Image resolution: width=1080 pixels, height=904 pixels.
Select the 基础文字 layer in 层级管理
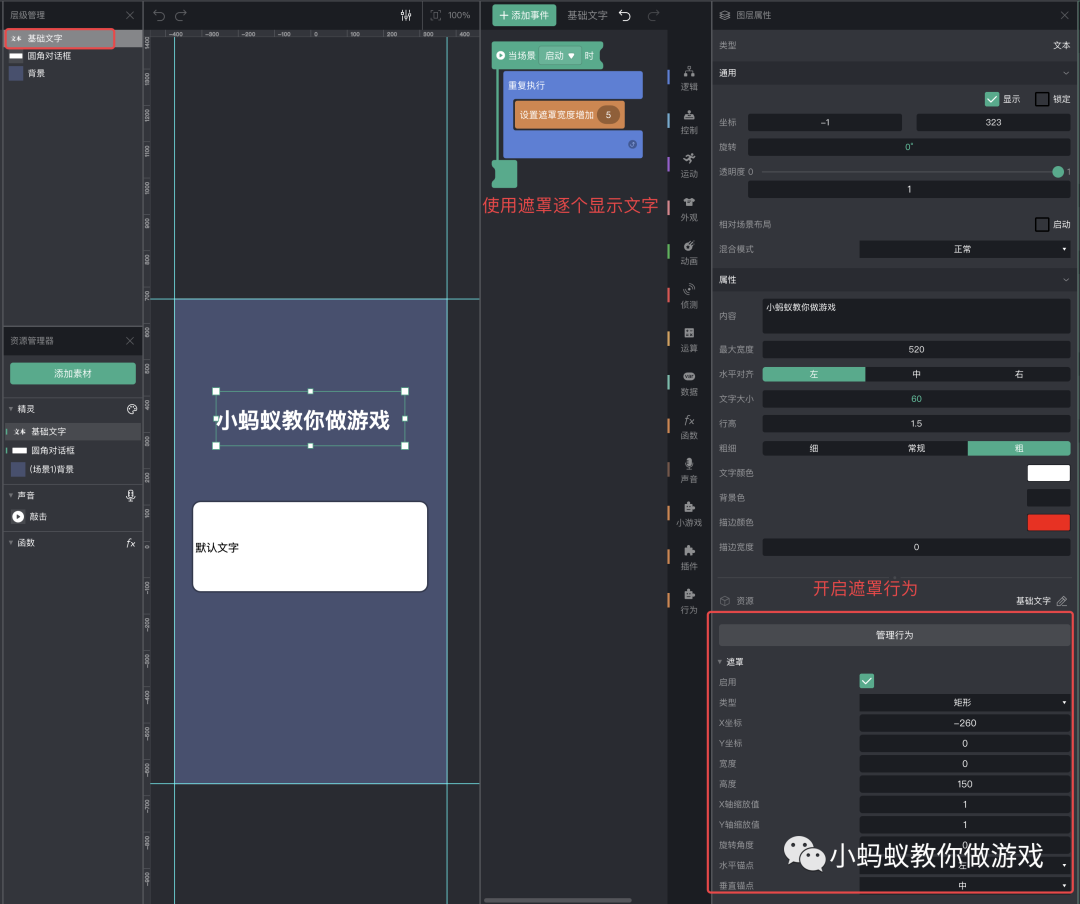(x=72, y=39)
